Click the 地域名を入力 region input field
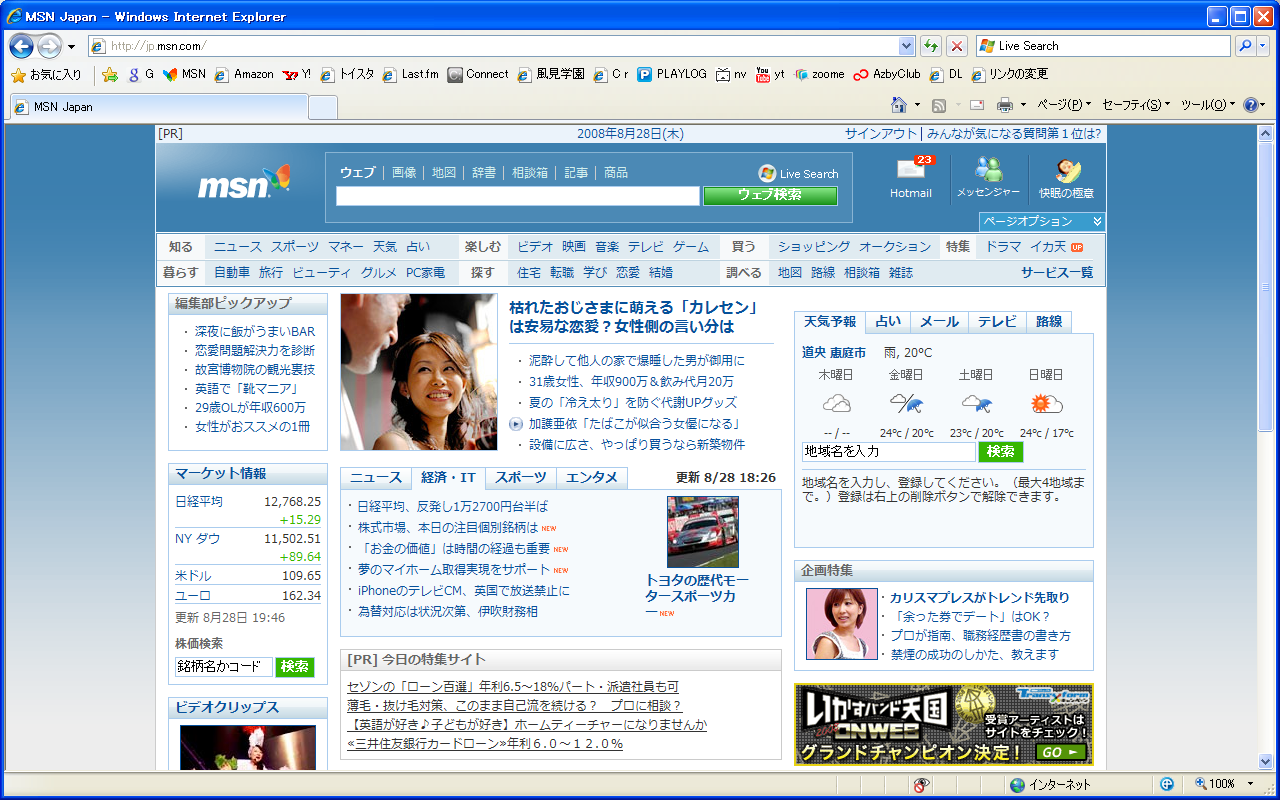 coord(888,452)
